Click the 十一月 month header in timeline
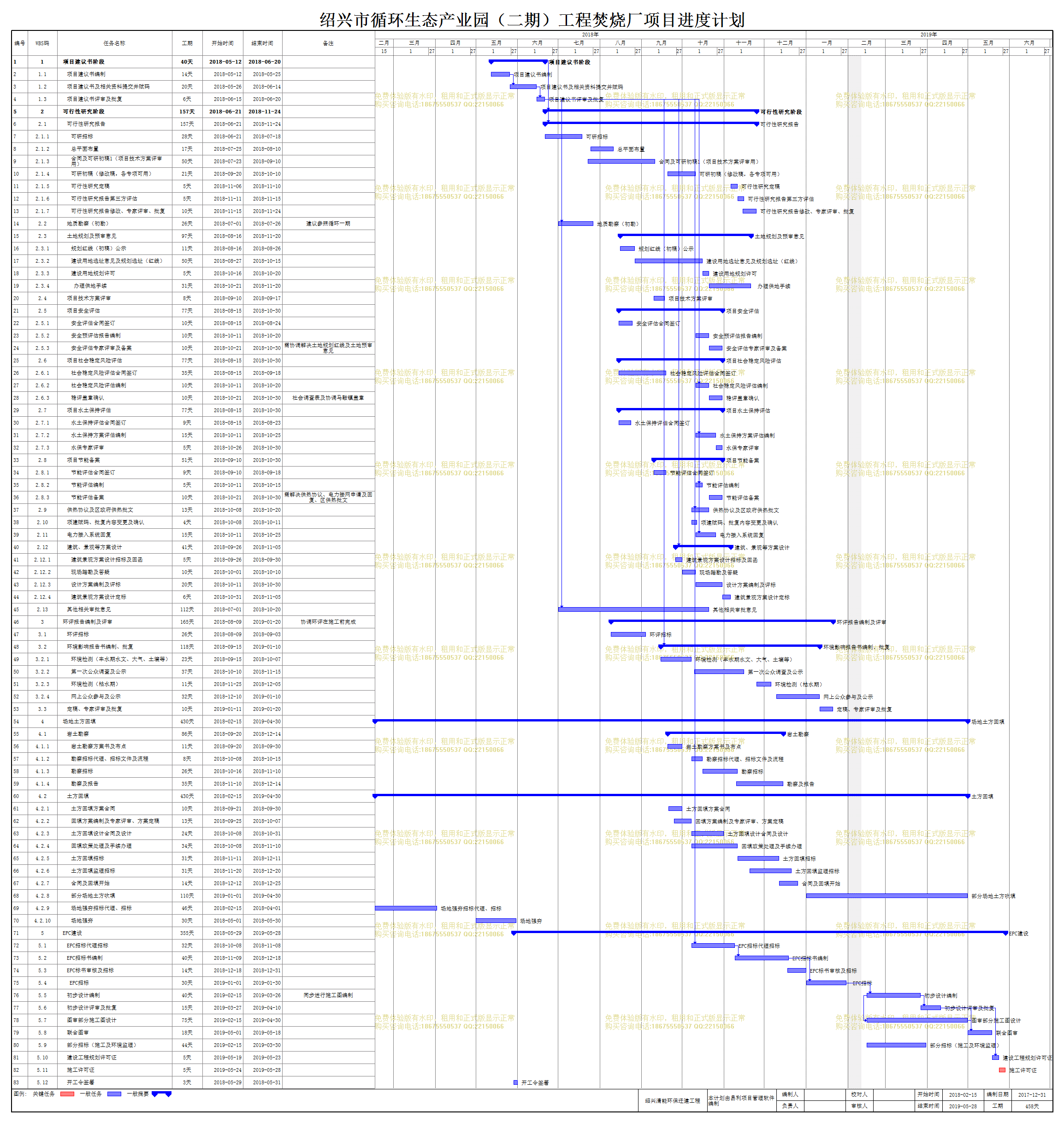This screenshot has width=1064, height=1123. point(744,42)
